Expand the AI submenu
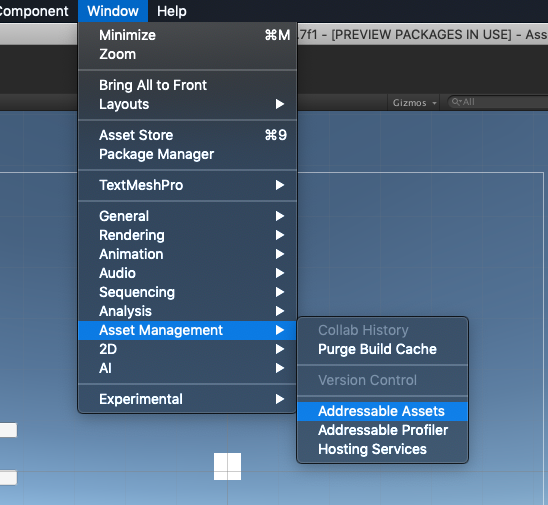The height and width of the screenshot is (505, 548). (187, 368)
